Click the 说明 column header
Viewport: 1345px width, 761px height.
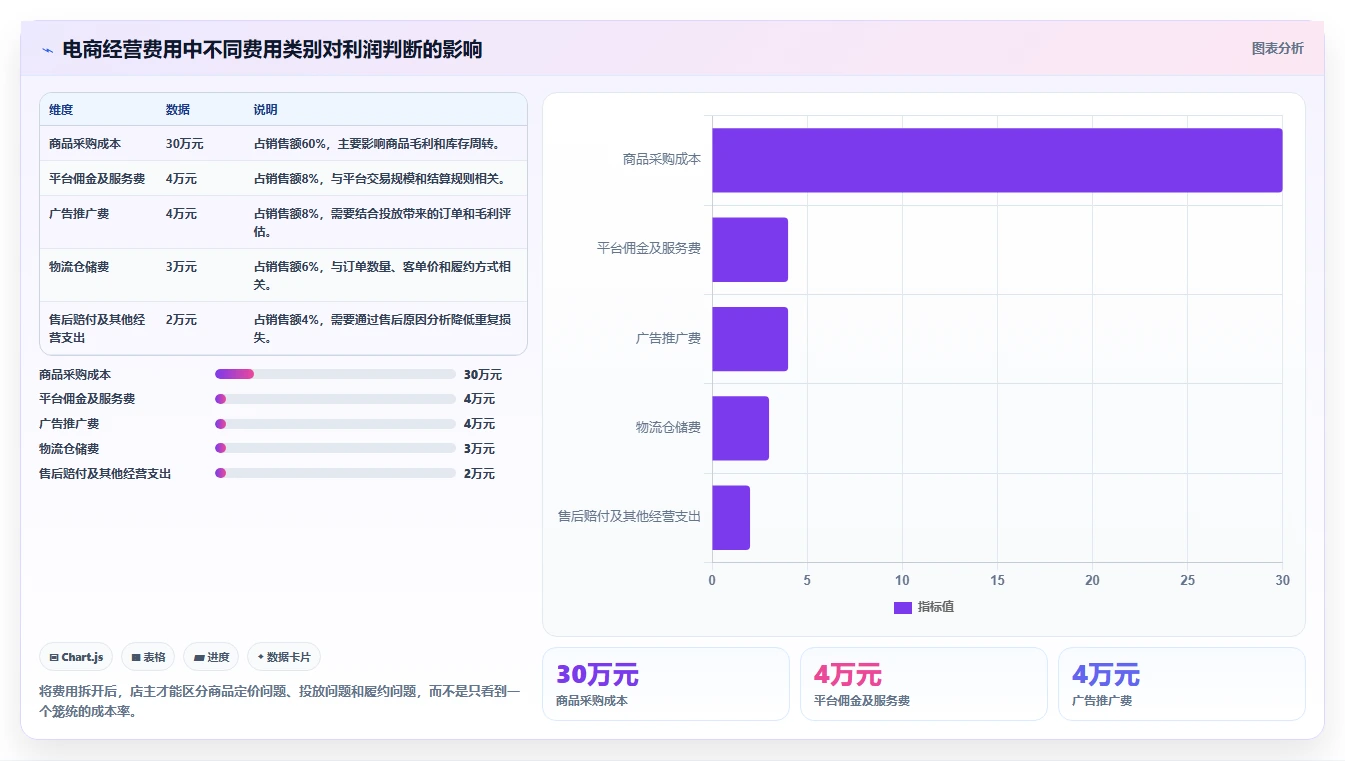265,110
